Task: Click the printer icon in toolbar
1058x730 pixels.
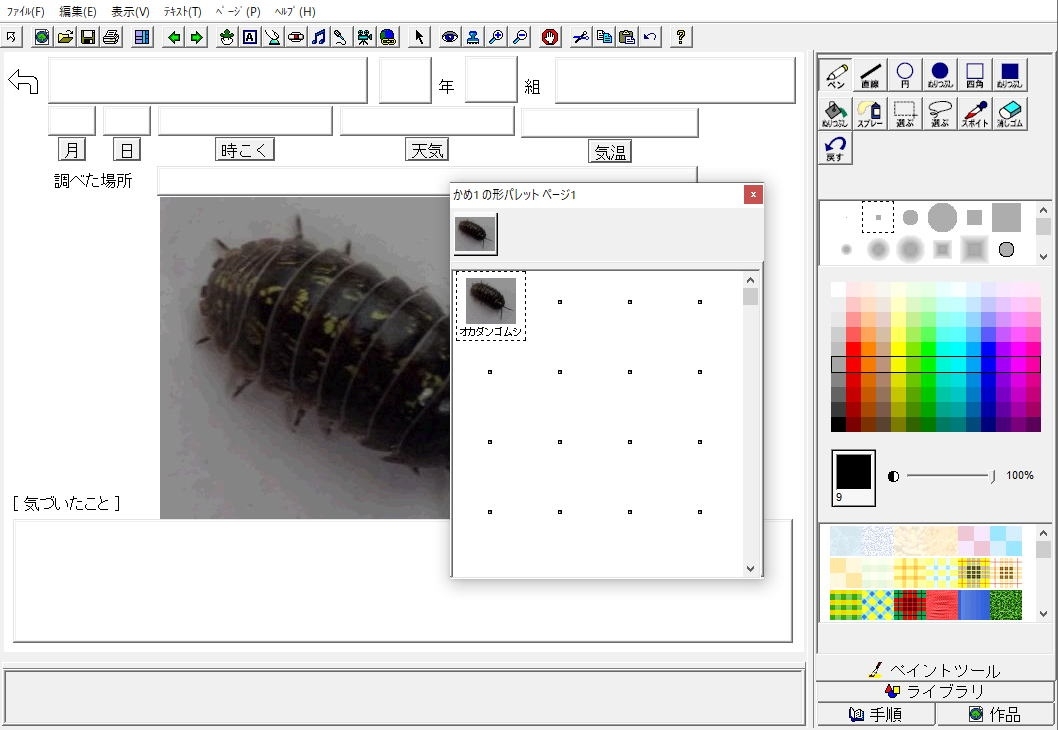Action: 111,37
